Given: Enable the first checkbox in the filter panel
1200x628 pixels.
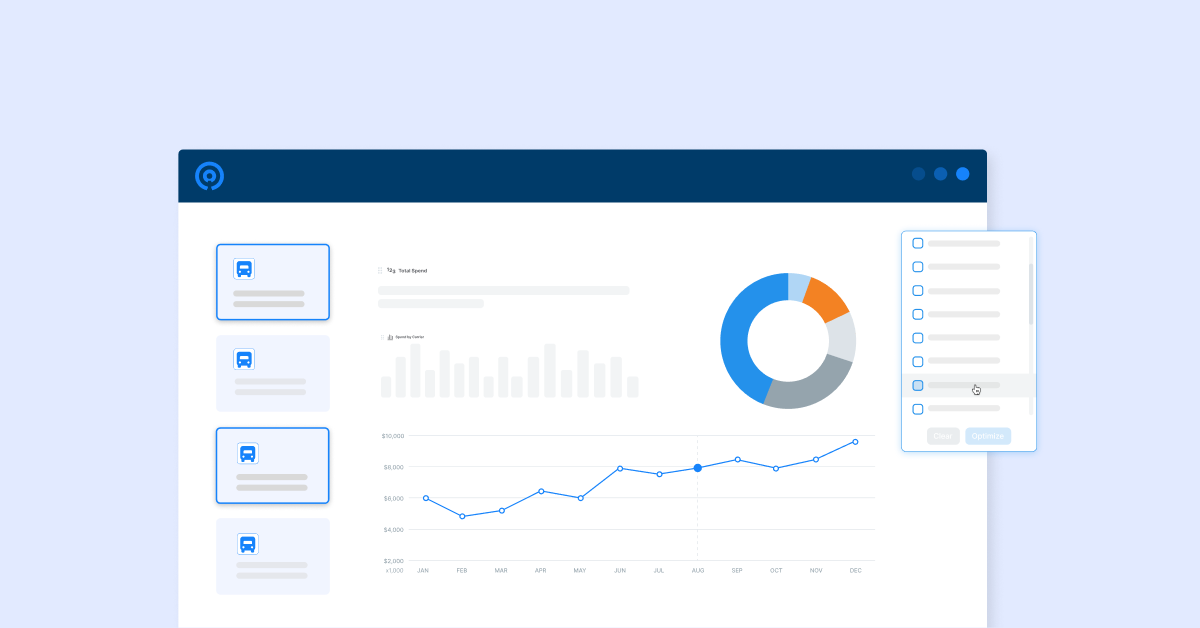Looking at the screenshot, I should pos(917,242).
